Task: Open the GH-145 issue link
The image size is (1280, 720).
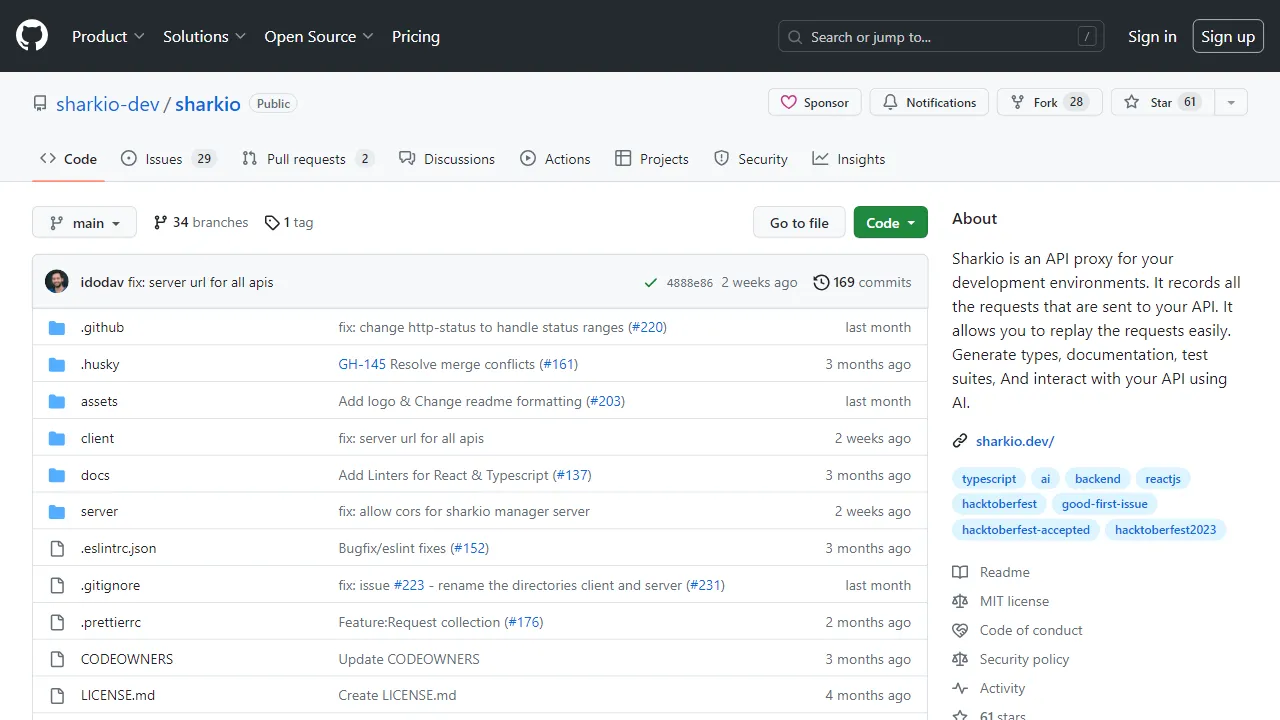Action: tap(362, 364)
